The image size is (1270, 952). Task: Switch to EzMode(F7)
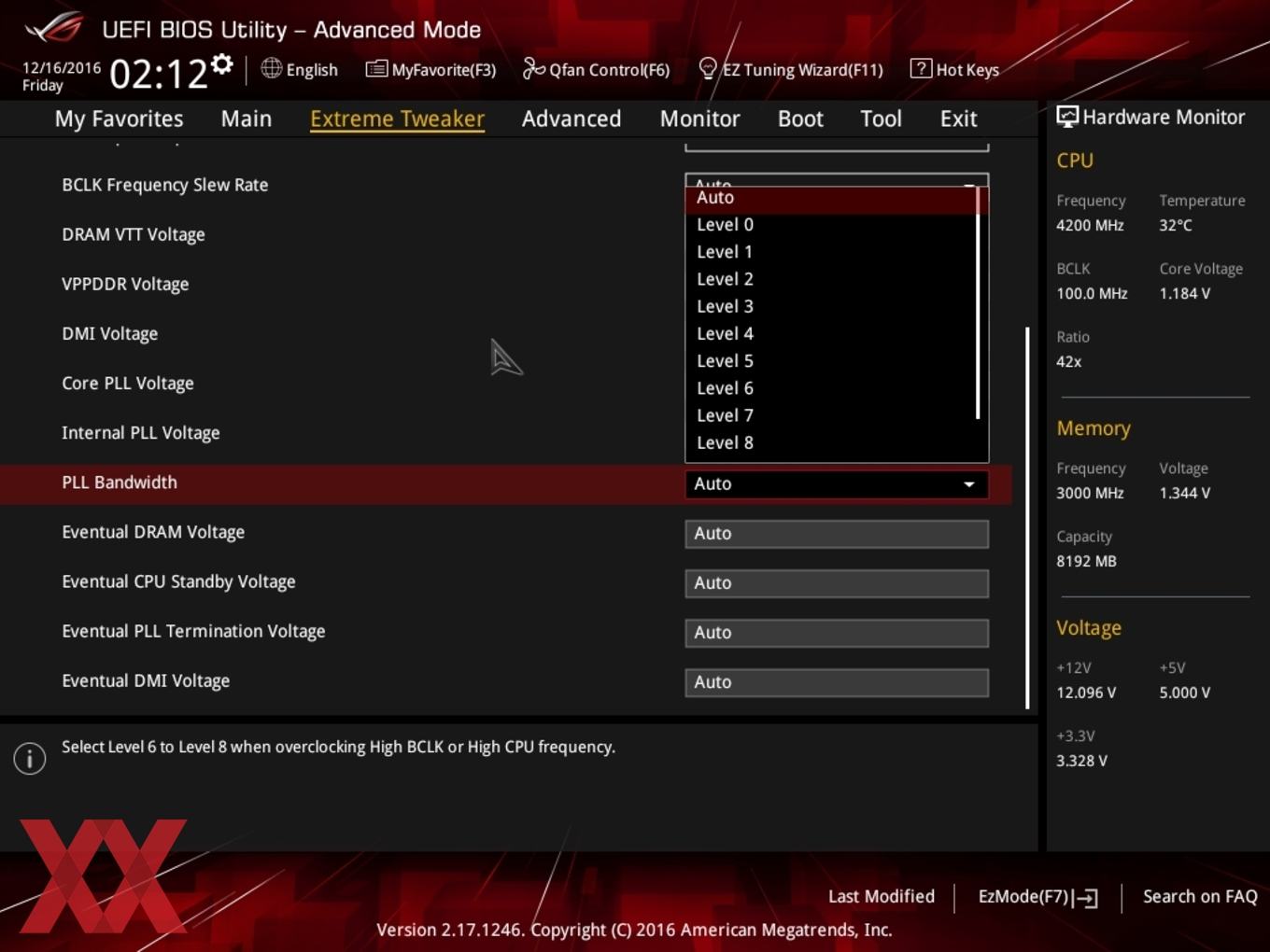pyautogui.click(x=1037, y=897)
